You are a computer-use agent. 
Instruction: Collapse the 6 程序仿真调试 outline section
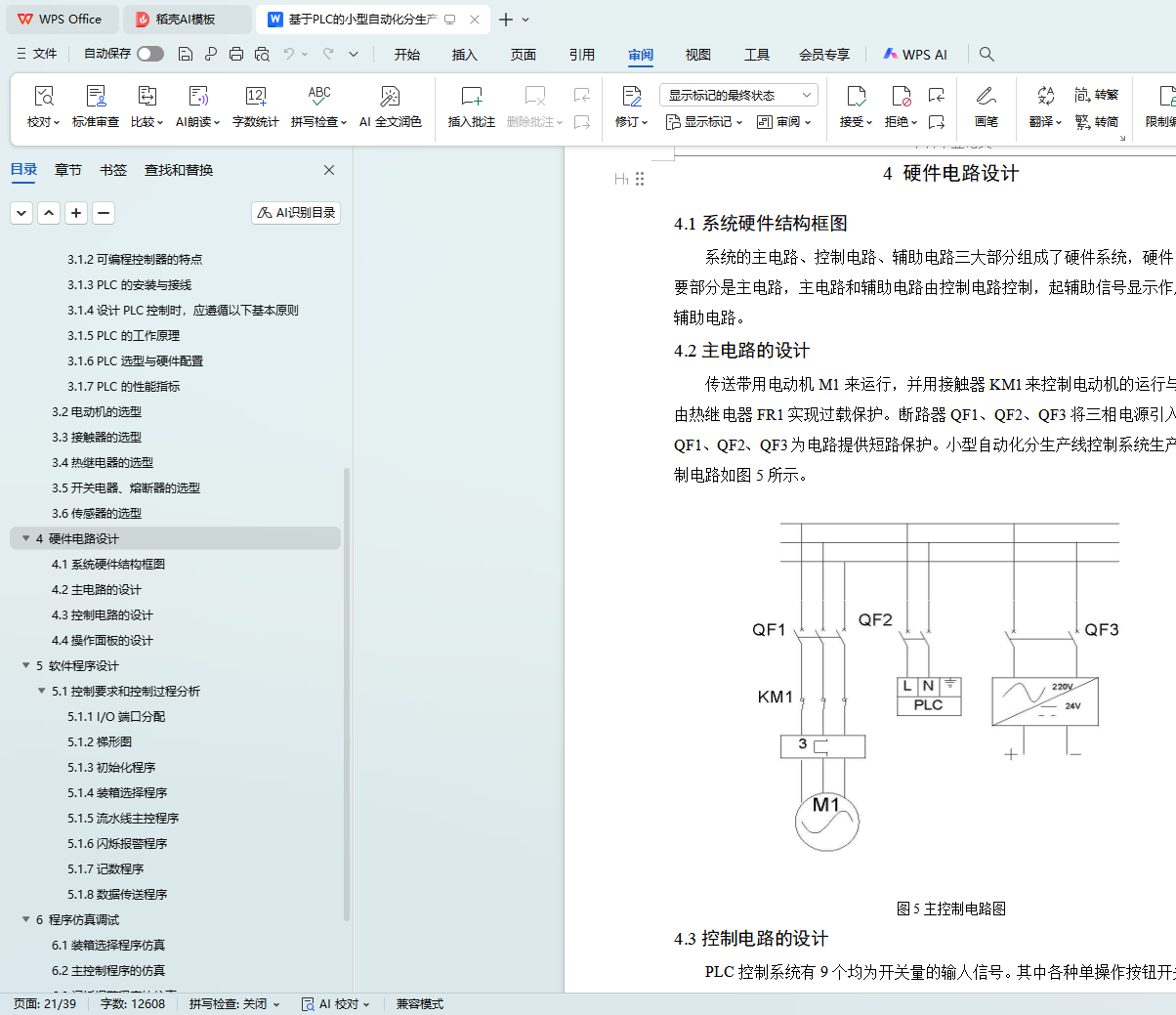26,920
